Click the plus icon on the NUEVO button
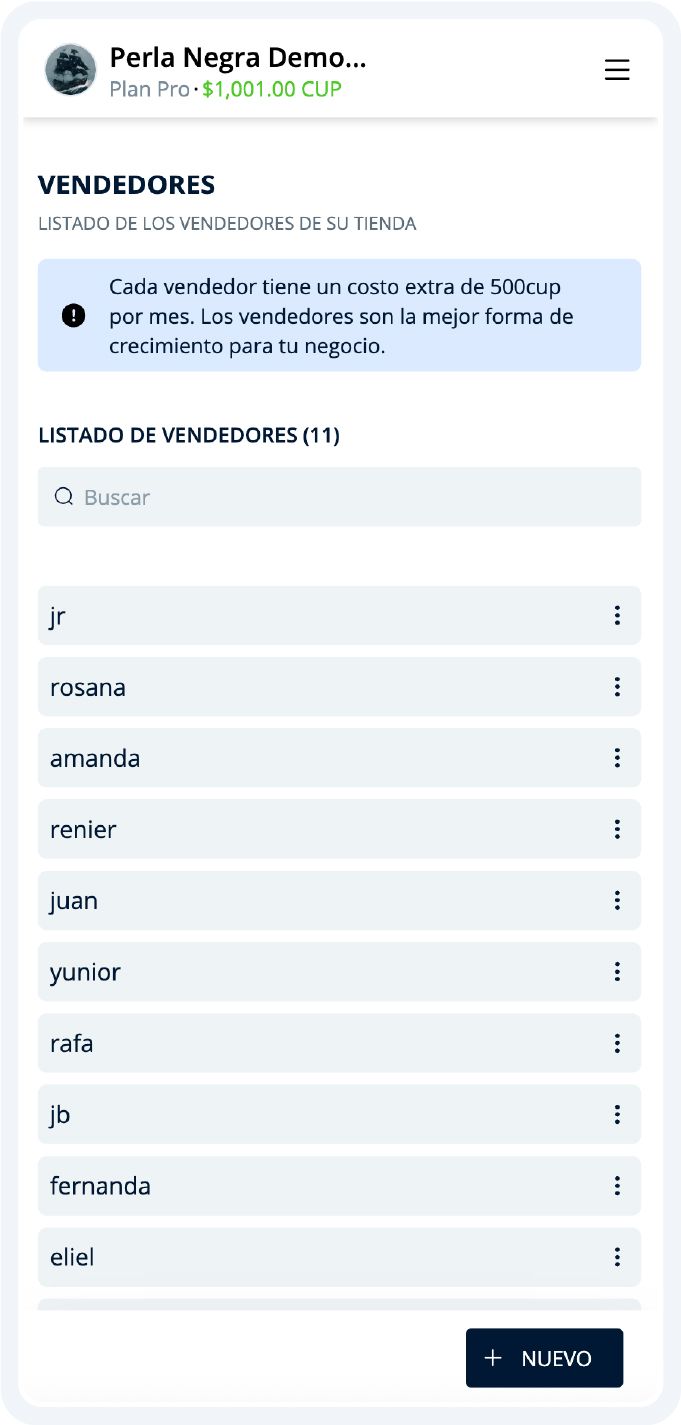 pyautogui.click(x=491, y=1357)
